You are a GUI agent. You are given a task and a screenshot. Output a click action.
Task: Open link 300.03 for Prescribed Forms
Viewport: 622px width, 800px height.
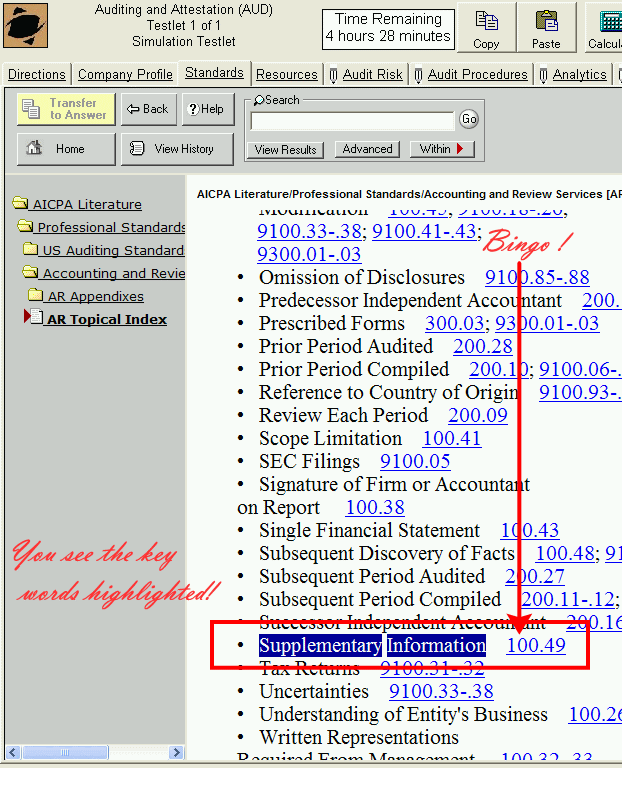coord(455,323)
